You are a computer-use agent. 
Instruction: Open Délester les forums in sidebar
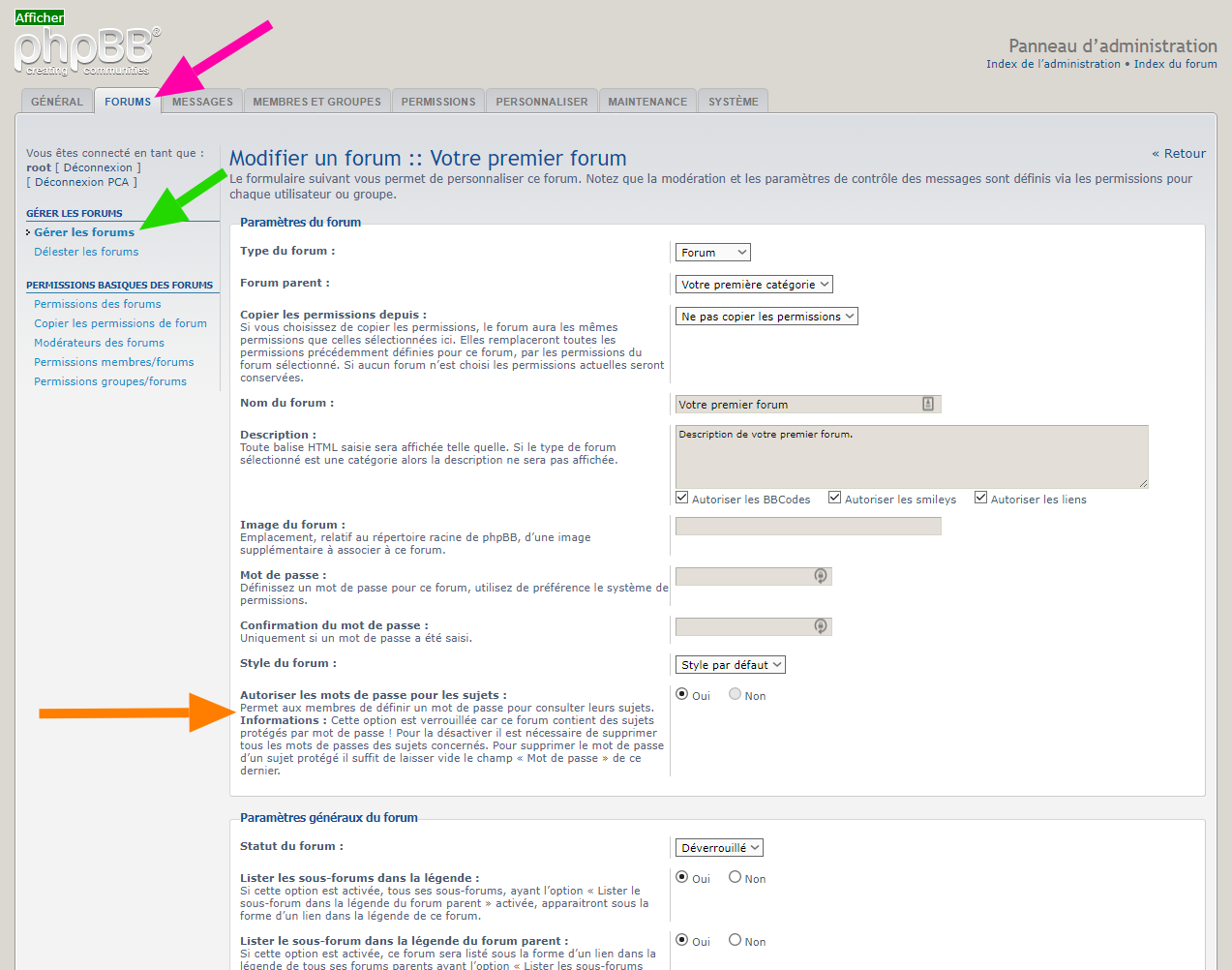pos(86,252)
